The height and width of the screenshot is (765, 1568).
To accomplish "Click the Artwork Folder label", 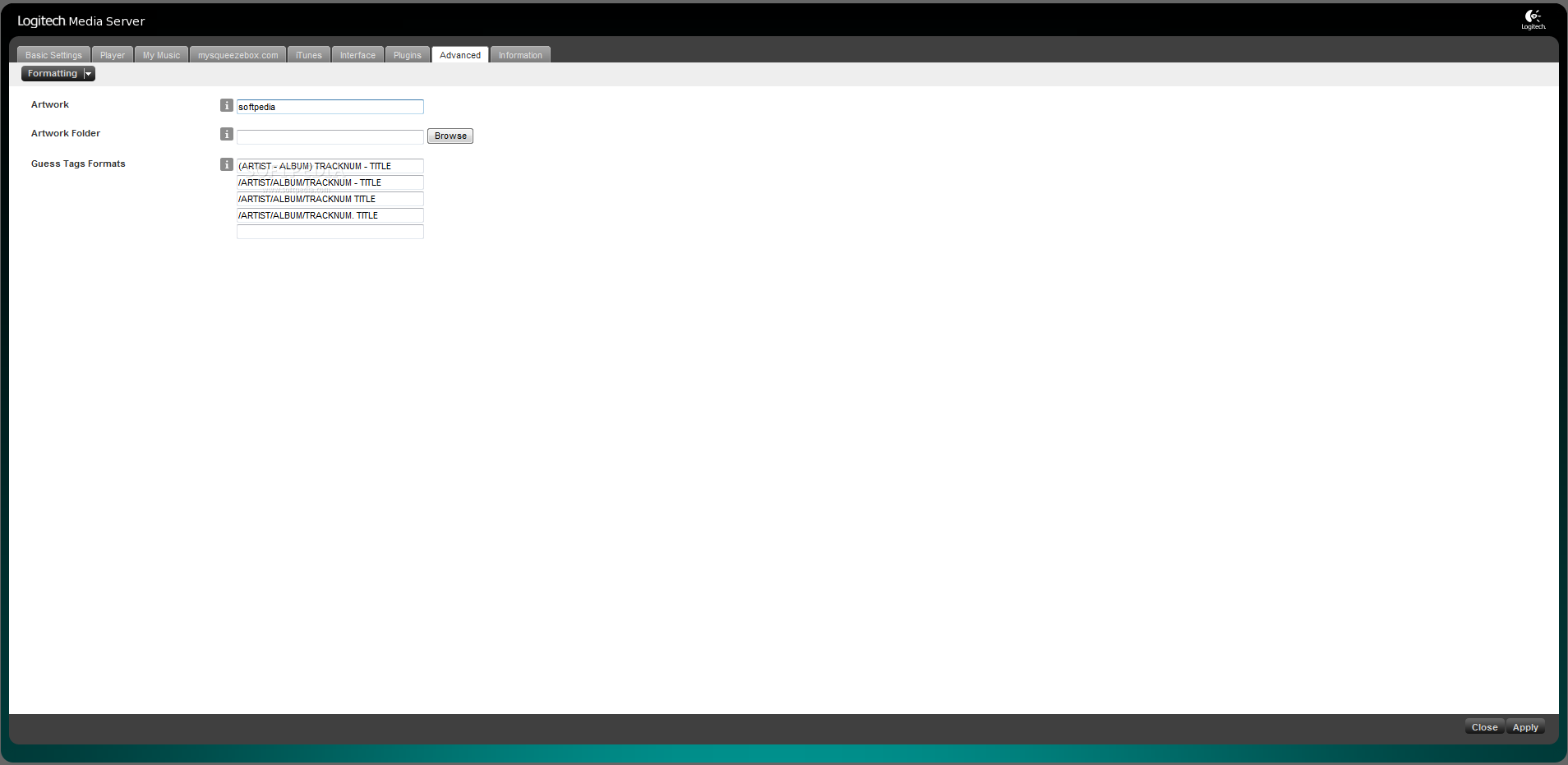I will point(66,133).
